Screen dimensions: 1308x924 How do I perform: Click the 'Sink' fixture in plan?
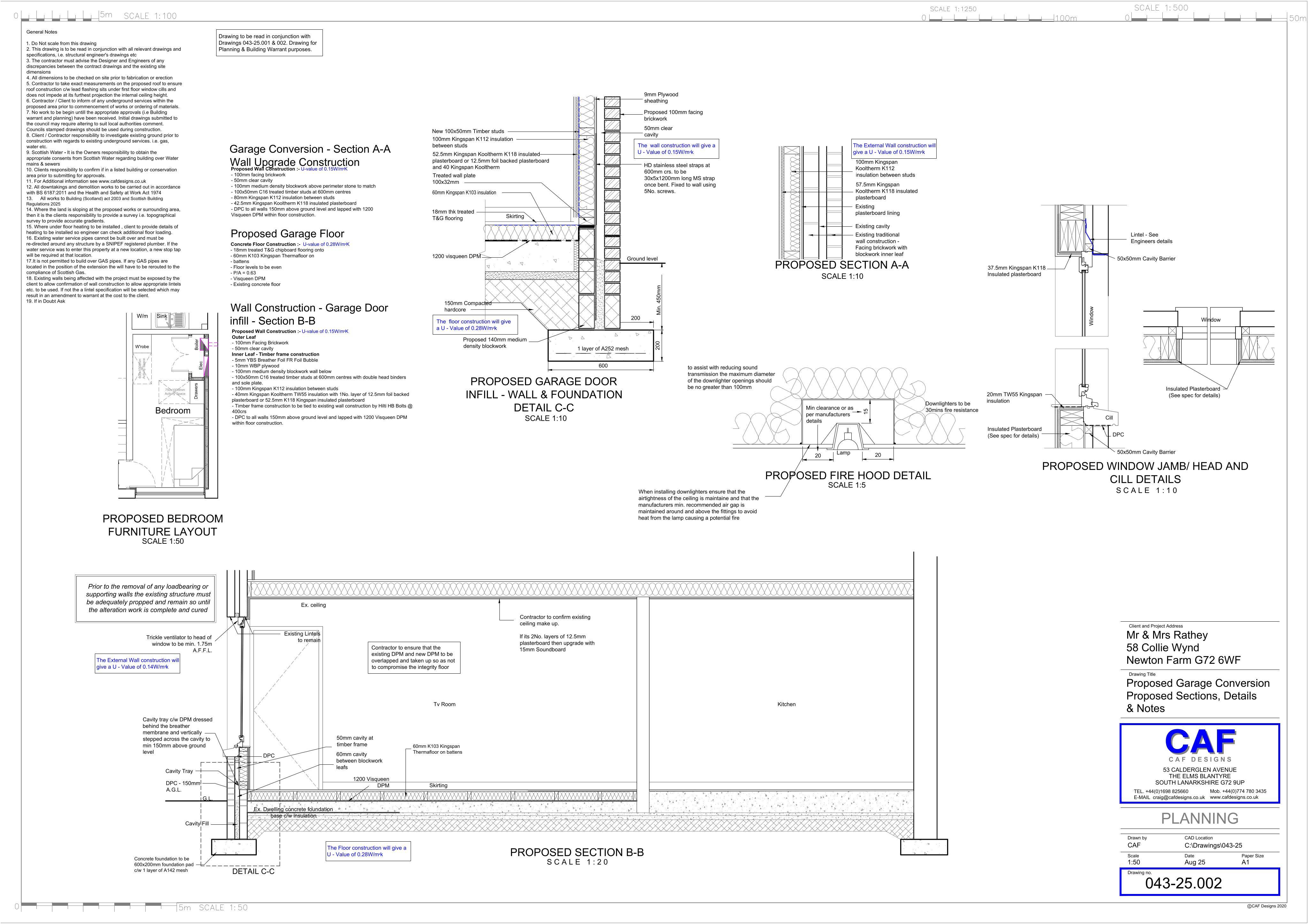[x=162, y=316]
